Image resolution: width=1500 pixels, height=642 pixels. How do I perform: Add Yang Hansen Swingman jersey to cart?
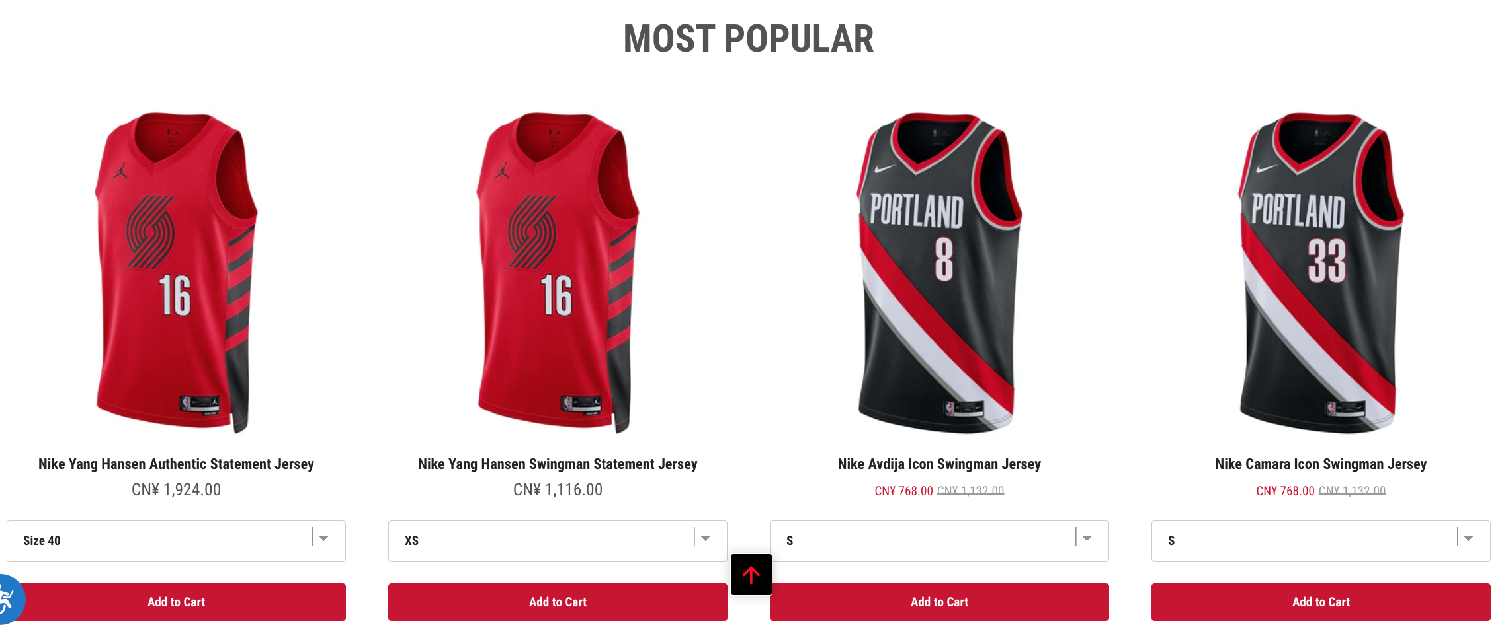point(558,602)
